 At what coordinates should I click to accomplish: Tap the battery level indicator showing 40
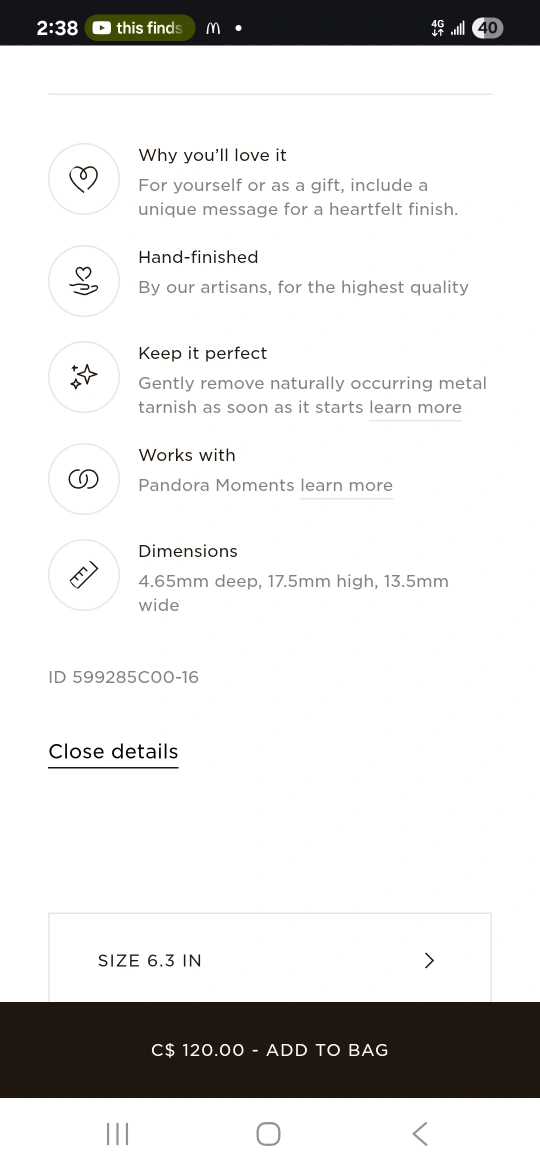[x=488, y=28]
